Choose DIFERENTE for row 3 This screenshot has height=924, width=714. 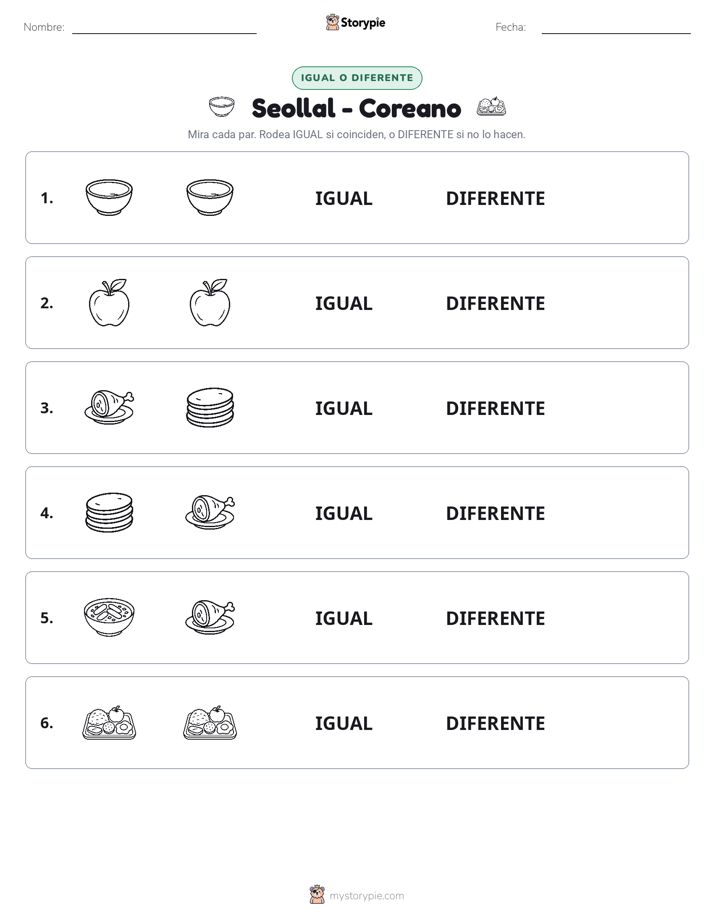coord(495,408)
